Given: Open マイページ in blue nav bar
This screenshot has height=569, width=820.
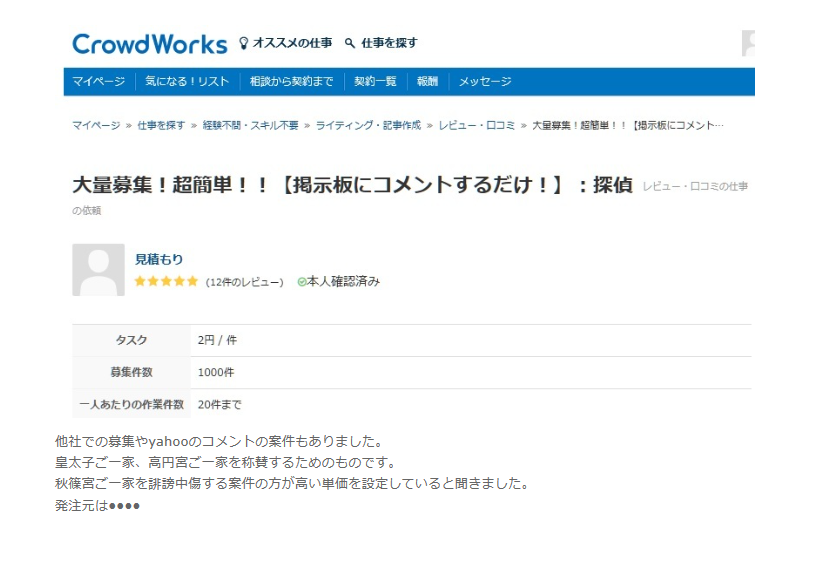Looking at the screenshot, I should click(x=99, y=82).
